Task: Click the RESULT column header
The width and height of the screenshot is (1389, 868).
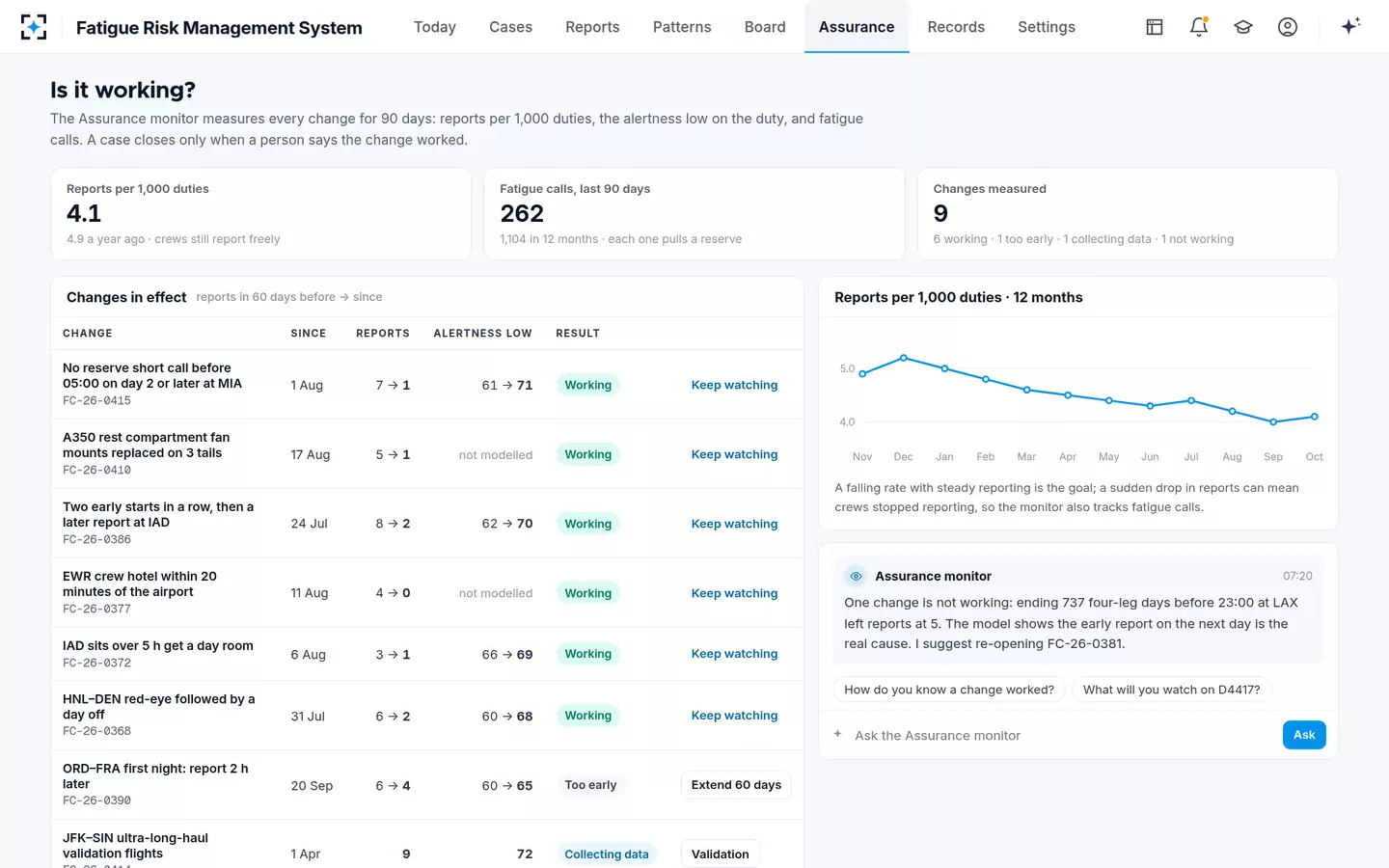Action: 578,334
